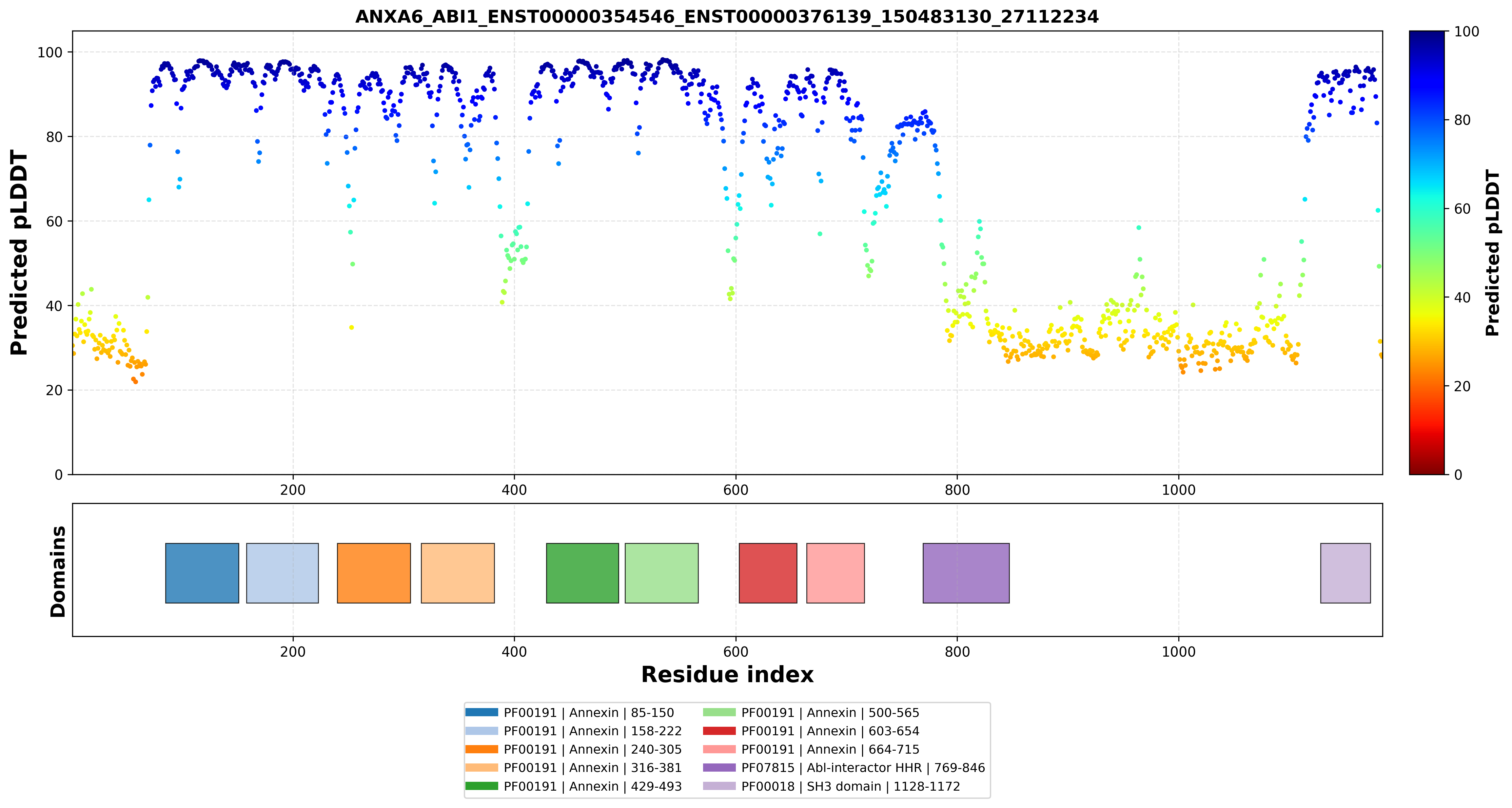
Task: Click the Annexin 500-565 legend label
Action: click(830, 712)
